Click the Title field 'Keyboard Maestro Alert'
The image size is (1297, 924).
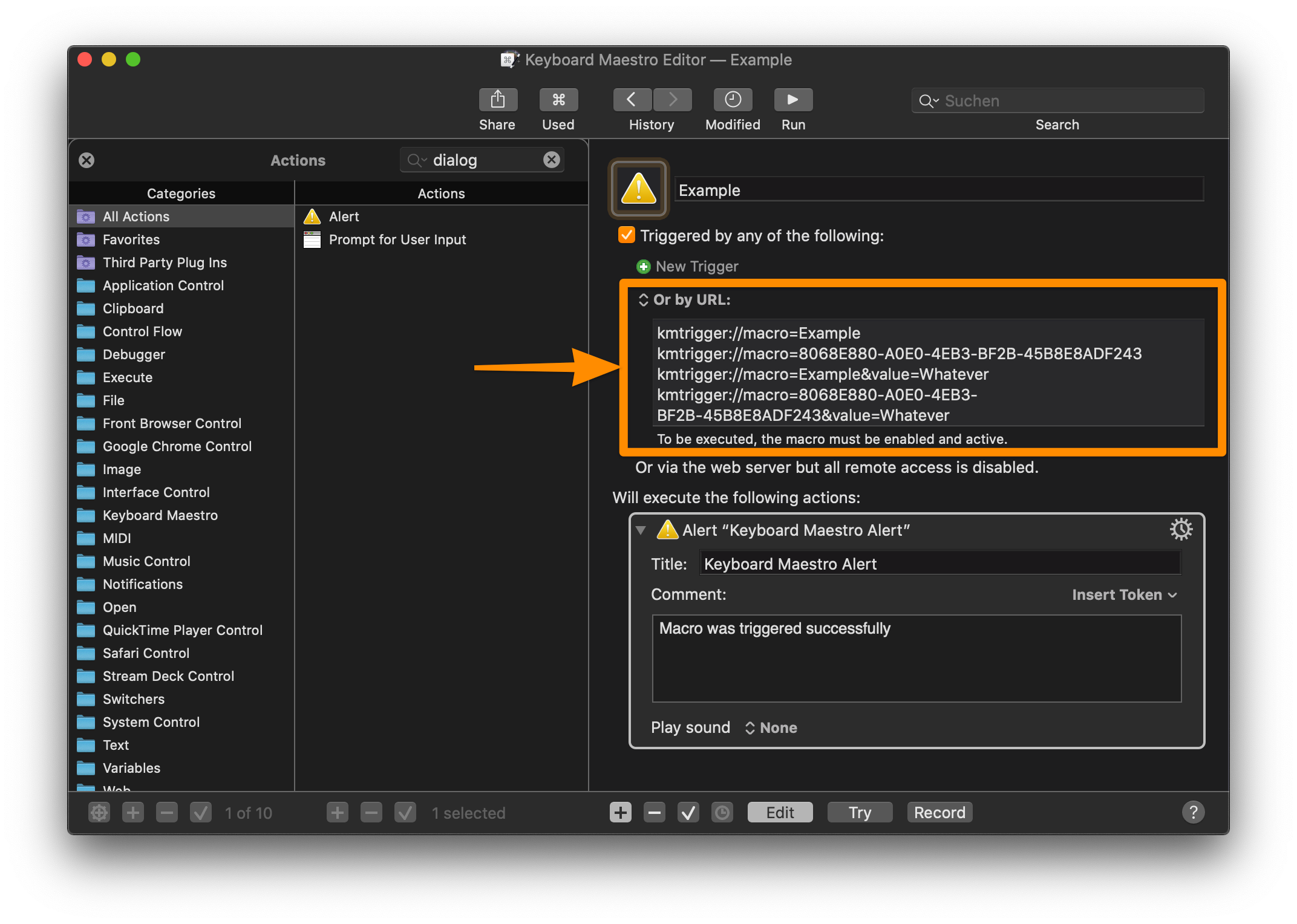940,564
